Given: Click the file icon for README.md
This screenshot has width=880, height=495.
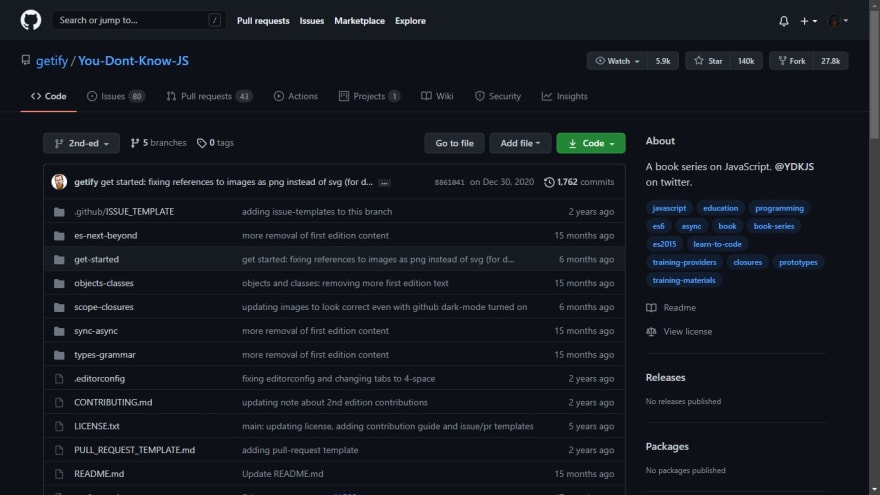Looking at the screenshot, I should [x=59, y=474].
